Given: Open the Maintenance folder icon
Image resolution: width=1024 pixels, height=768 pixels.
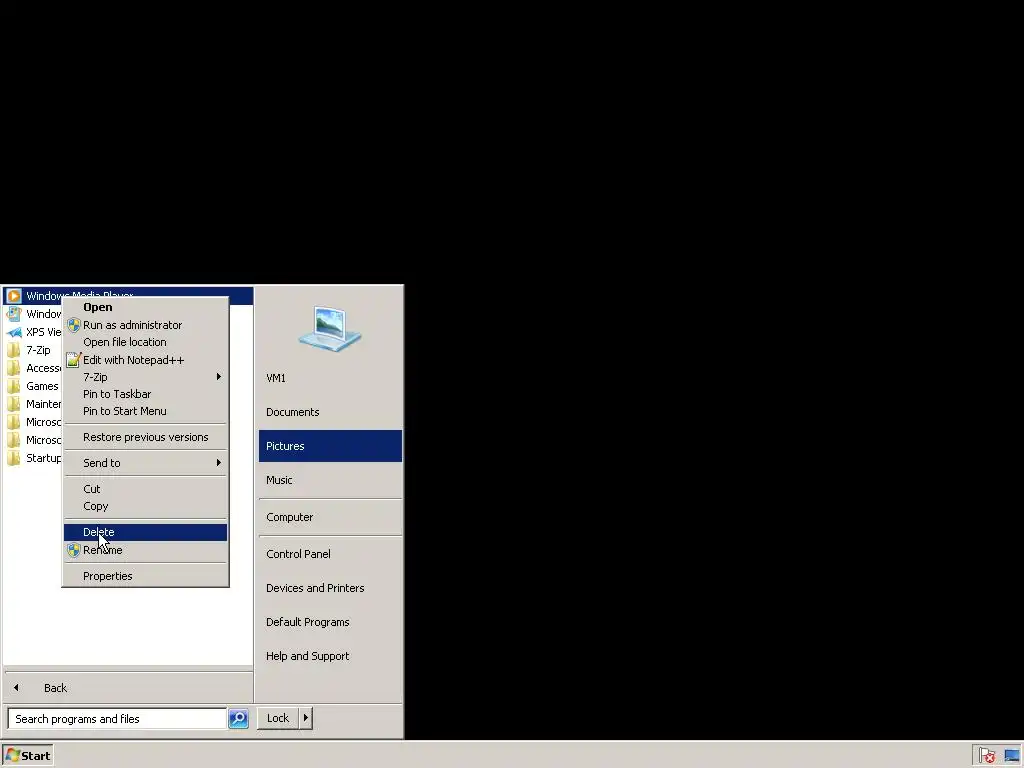Looking at the screenshot, I should 14,404.
